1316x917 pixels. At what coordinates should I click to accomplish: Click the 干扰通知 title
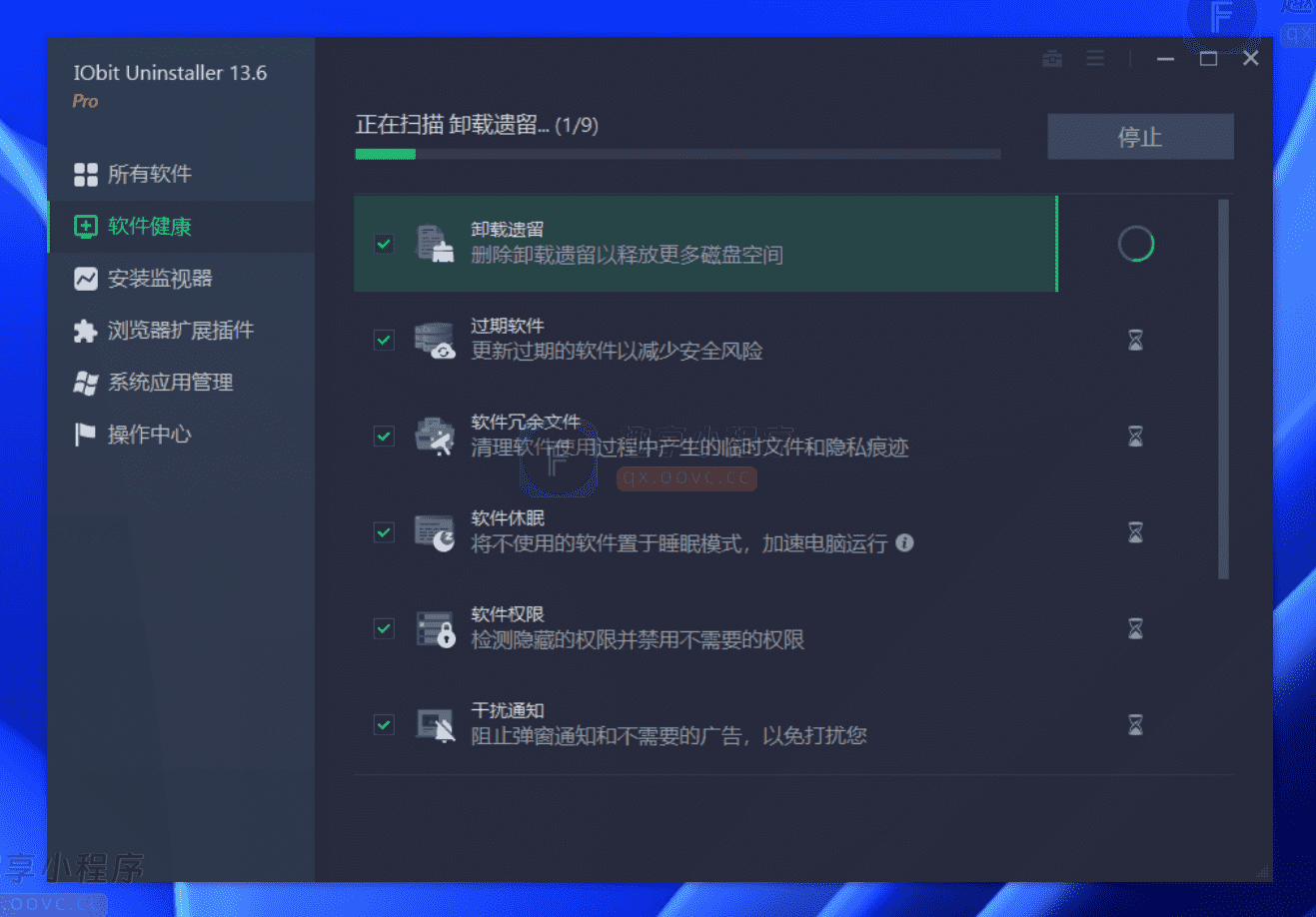click(508, 710)
